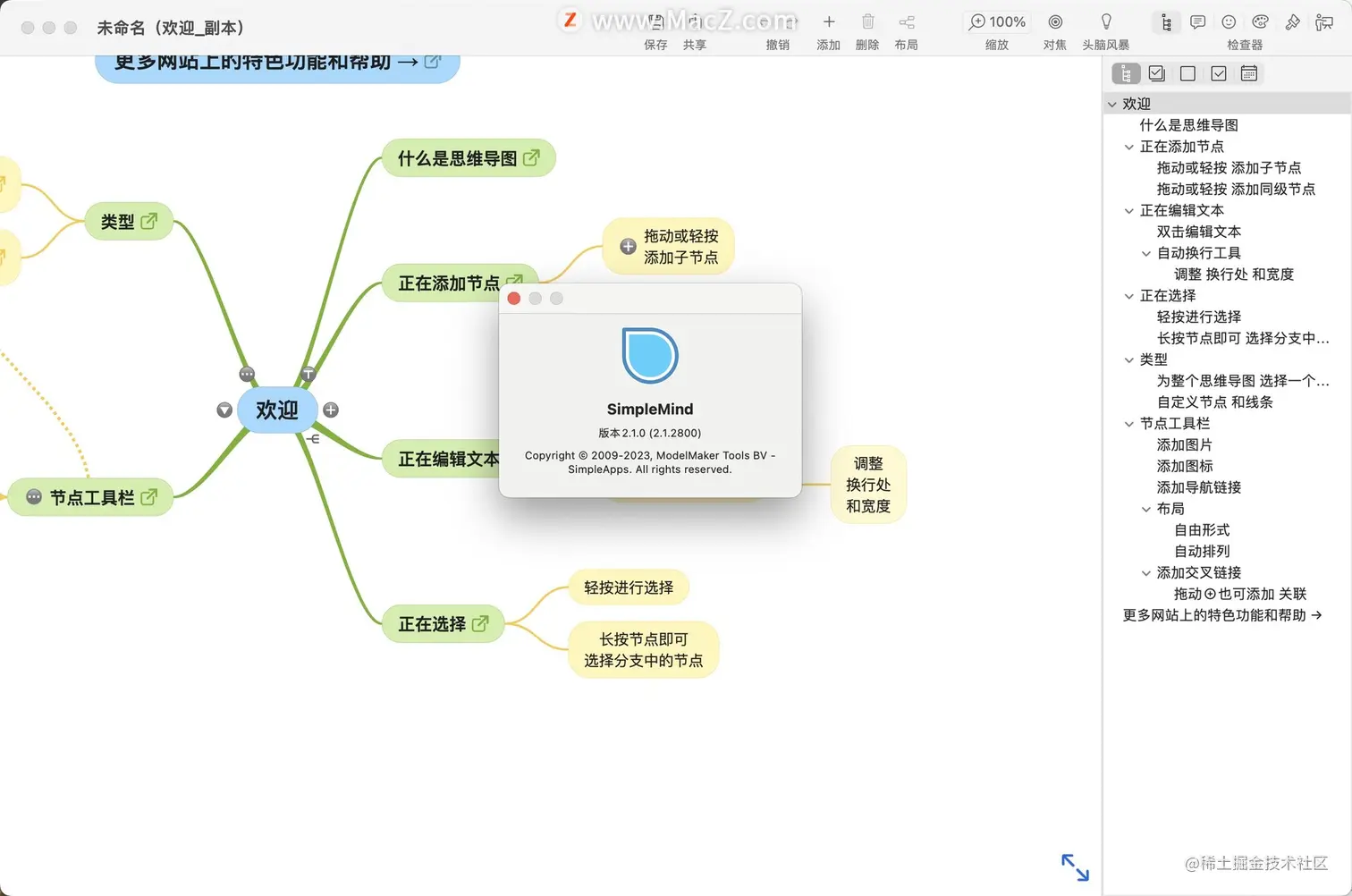Switch to the calendar inspector tab

(x=1249, y=74)
